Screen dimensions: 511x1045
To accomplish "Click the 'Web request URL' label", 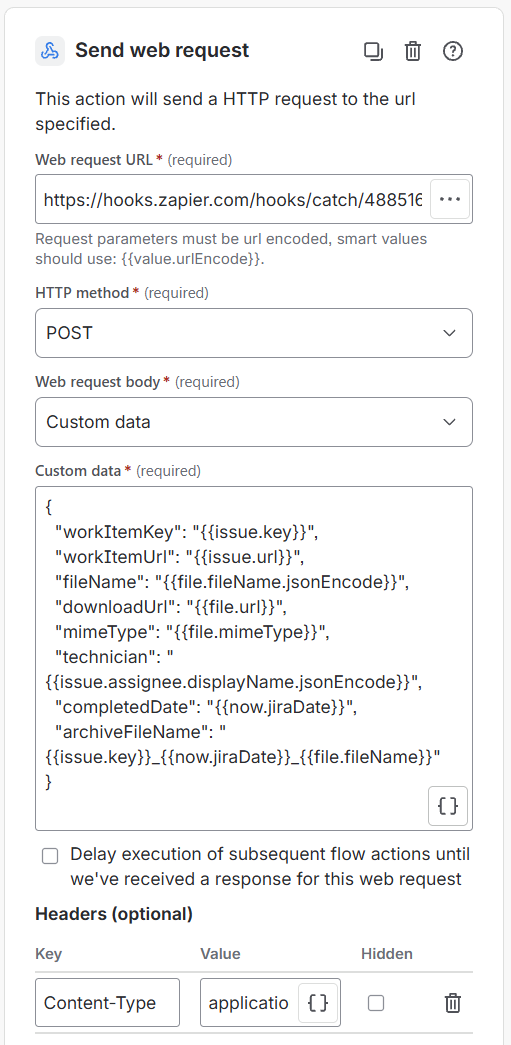I will coord(95,159).
